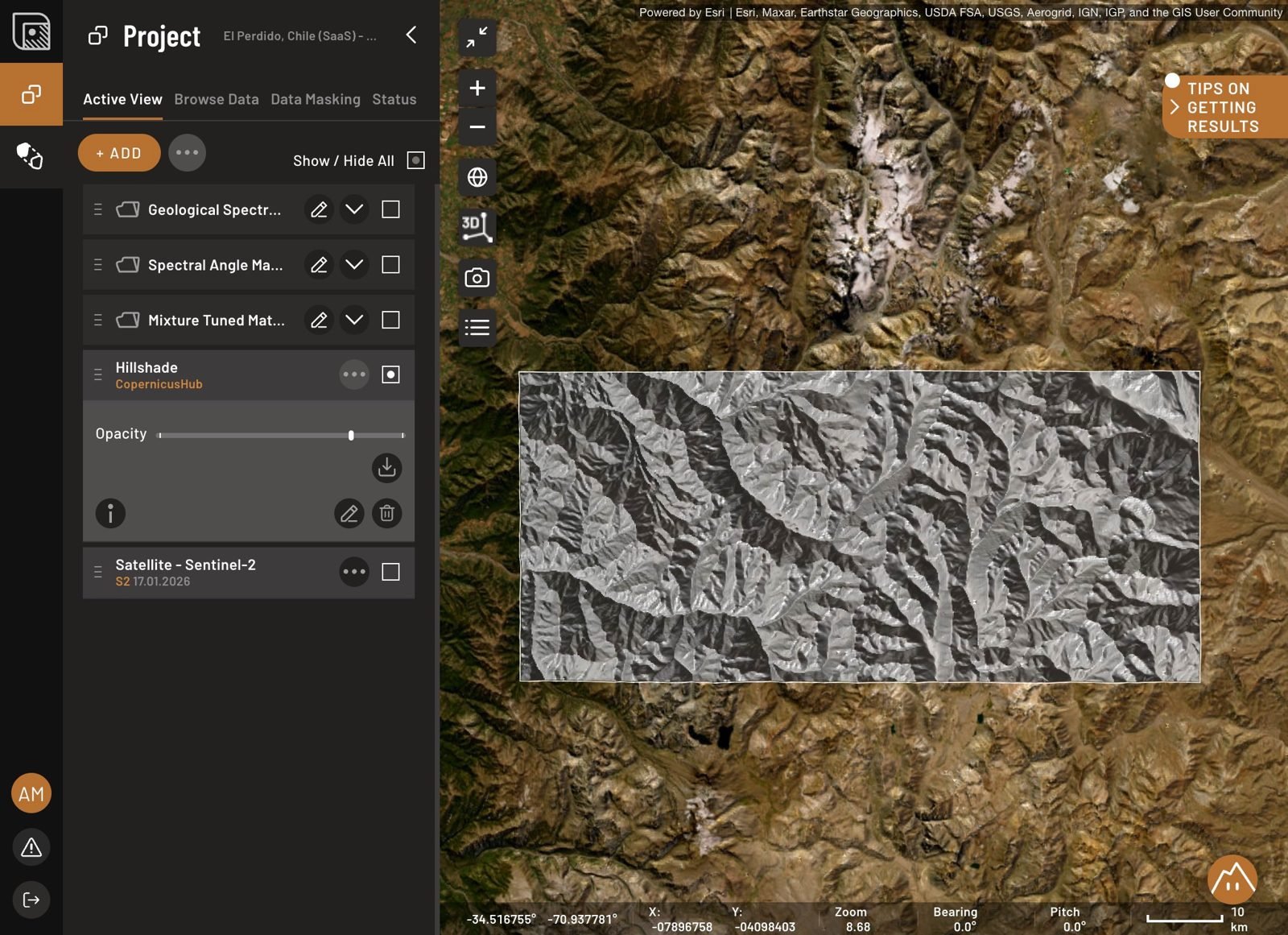Open the warning alerts icon
Image resolution: width=1288 pixels, height=935 pixels.
pos(31,847)
